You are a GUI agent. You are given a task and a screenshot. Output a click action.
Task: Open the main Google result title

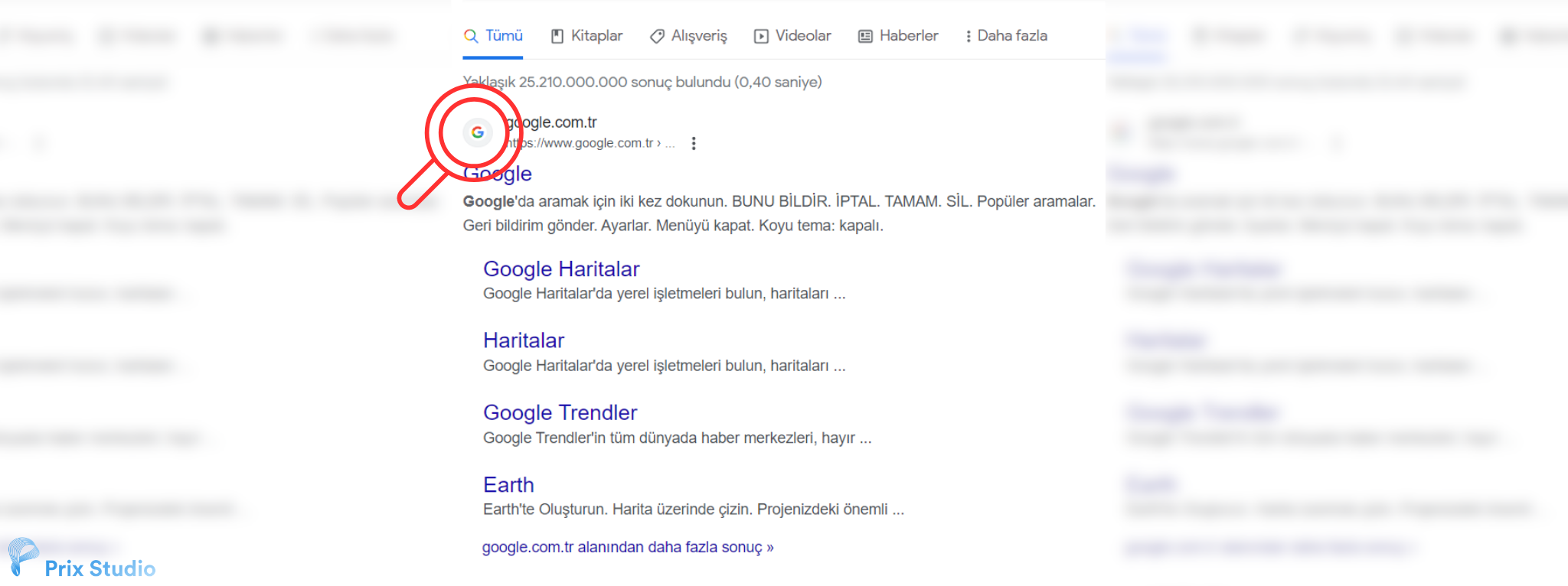coord(498,174)
